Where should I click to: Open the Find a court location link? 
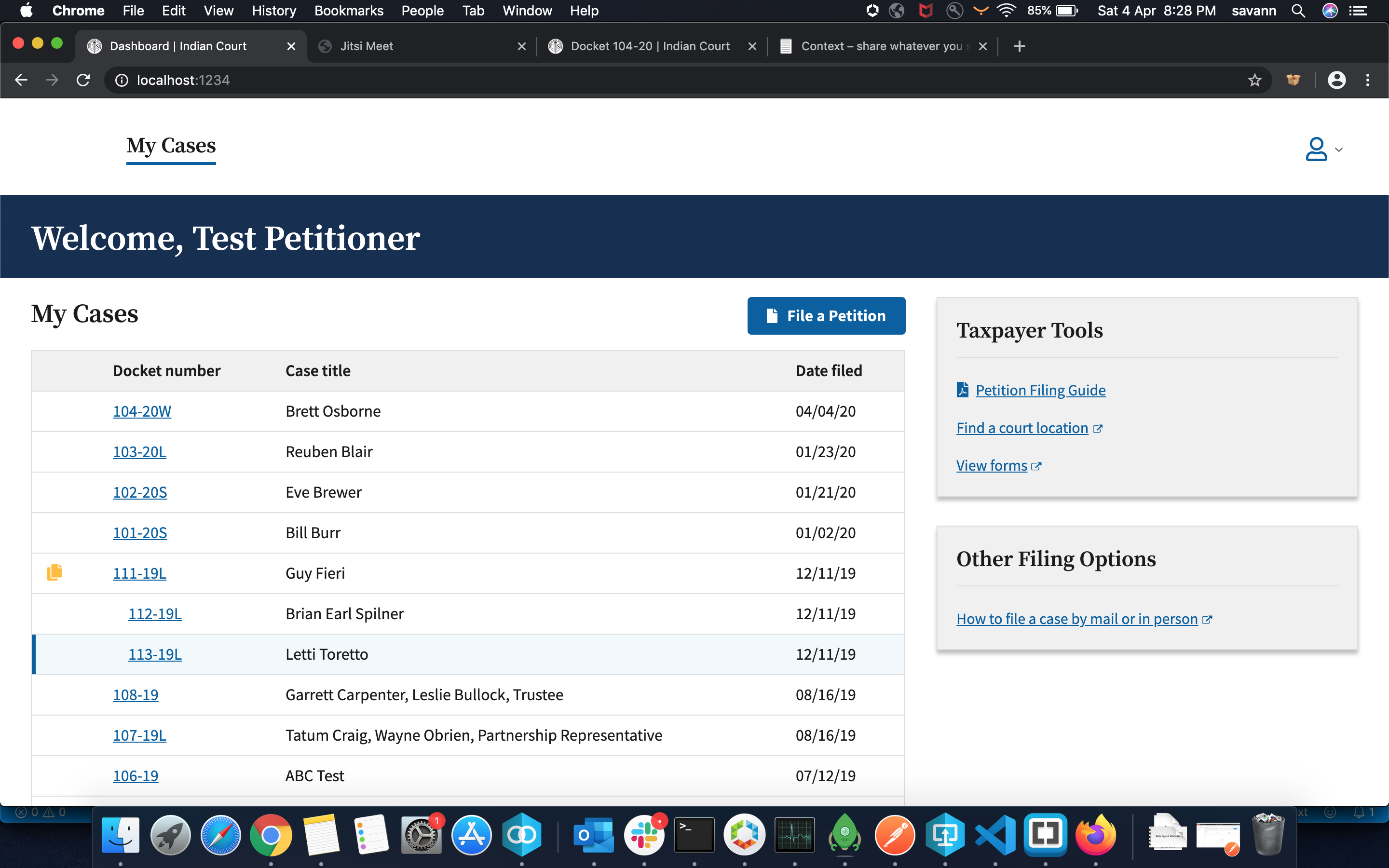[1021, 428]
